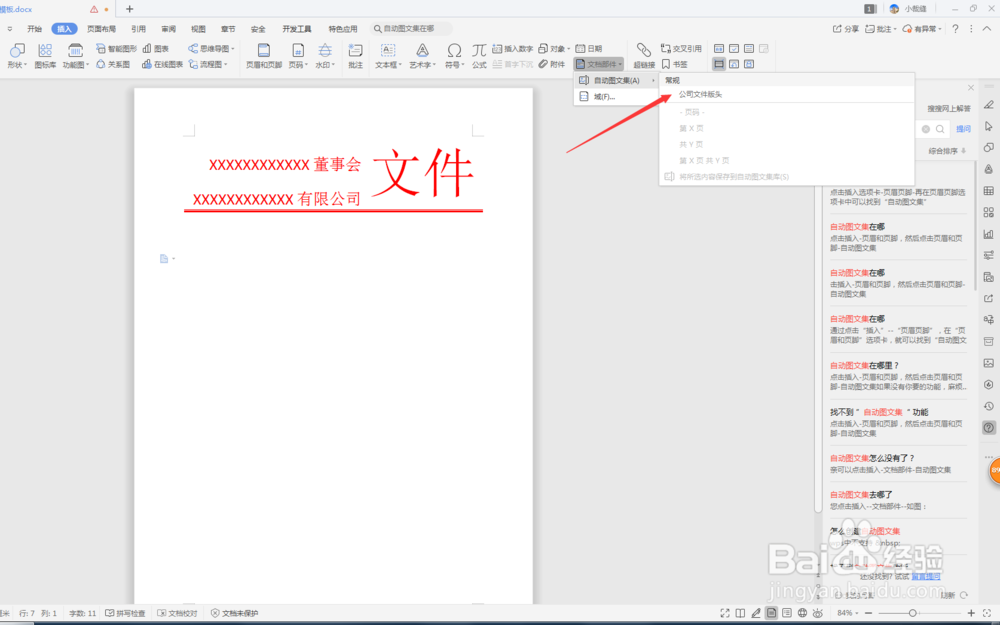Switch to the 引用 references tab

coord(138,29)
